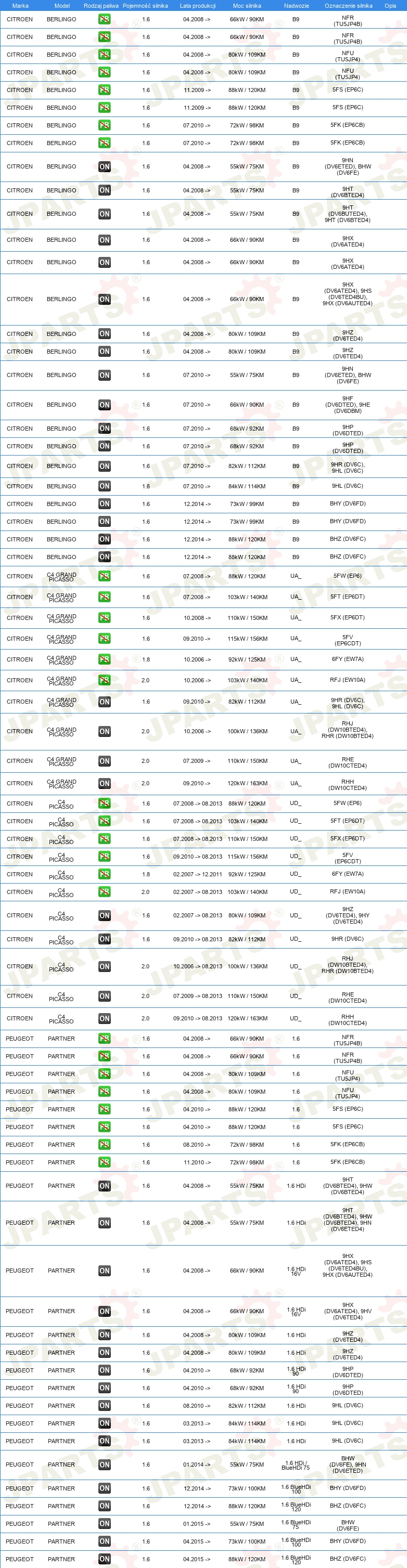Click '9HF (DV6DTED), 9HE (DV6DBM)' engine code cell
This screenshot has height=1568, width=407.
click(x=348, y=405)
